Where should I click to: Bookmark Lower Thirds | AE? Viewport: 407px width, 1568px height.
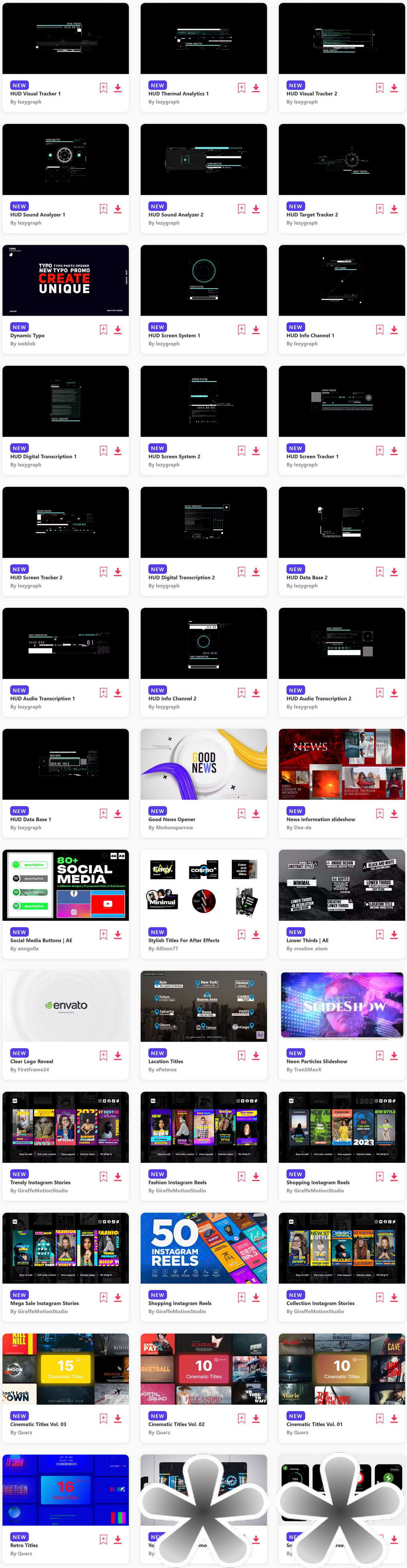click(379, 935)
